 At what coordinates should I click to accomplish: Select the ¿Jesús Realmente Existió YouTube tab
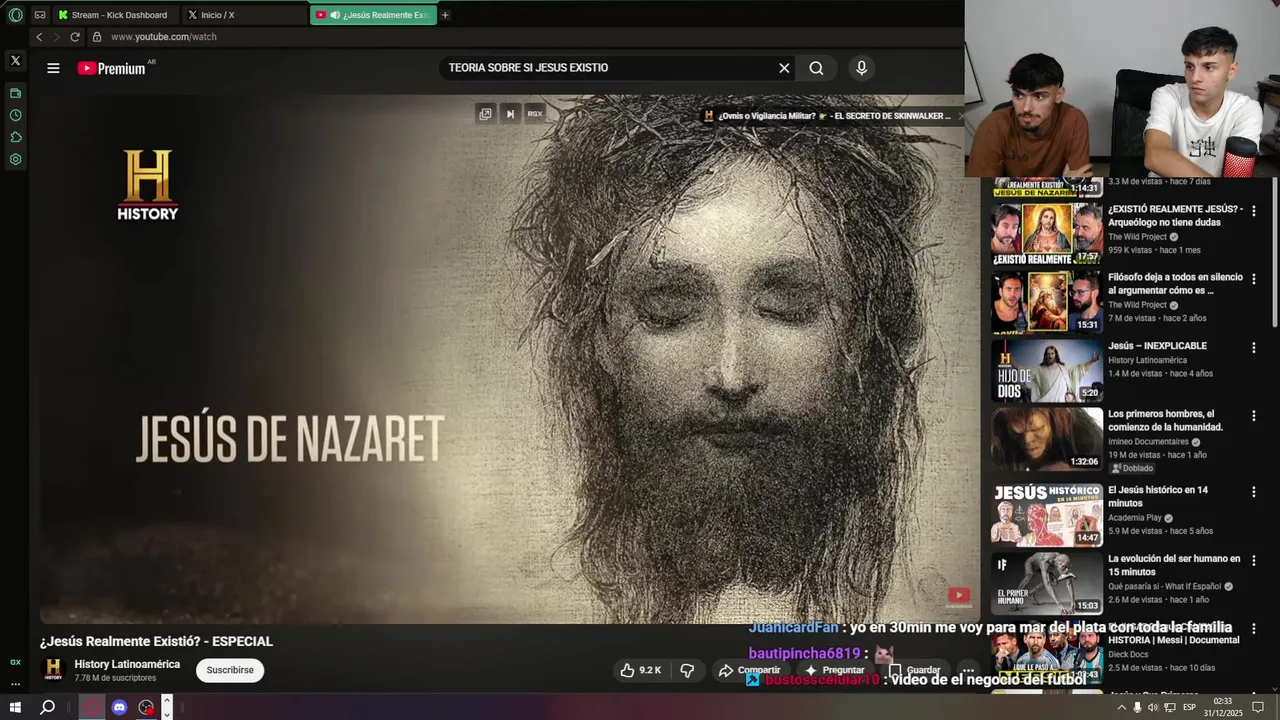pos(373,15)
